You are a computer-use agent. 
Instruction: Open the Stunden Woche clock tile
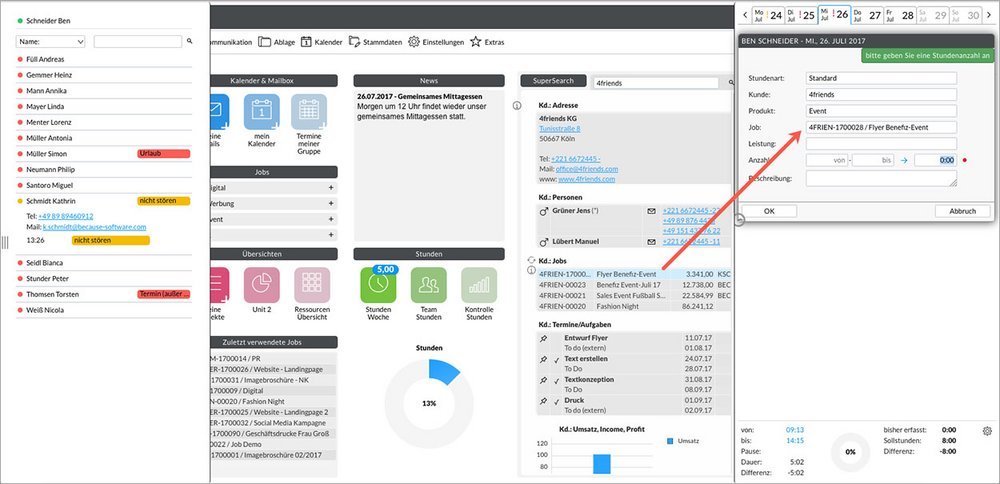(x=378, y=285)
